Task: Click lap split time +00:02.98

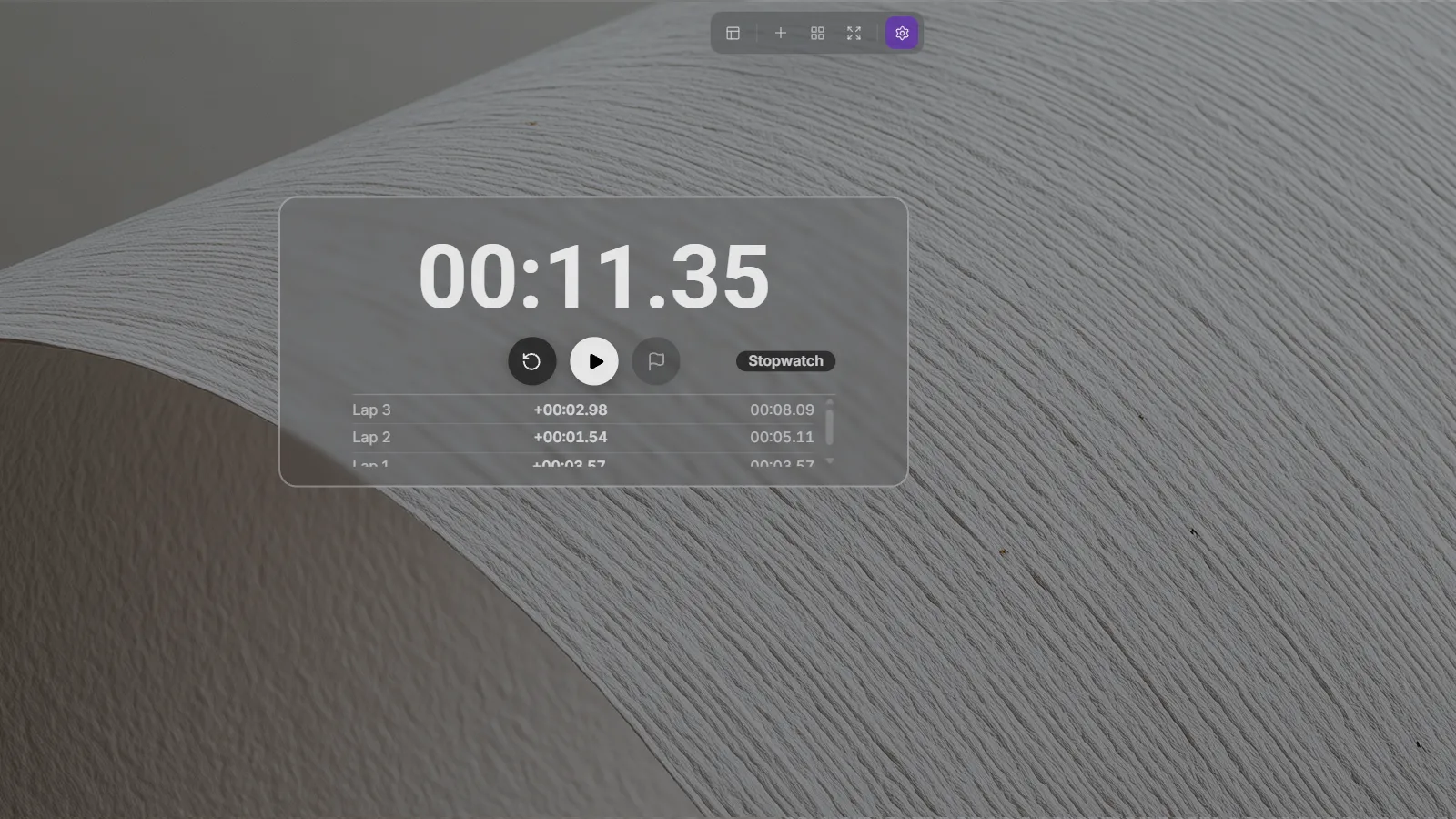Action: click(x=571, y=409)
